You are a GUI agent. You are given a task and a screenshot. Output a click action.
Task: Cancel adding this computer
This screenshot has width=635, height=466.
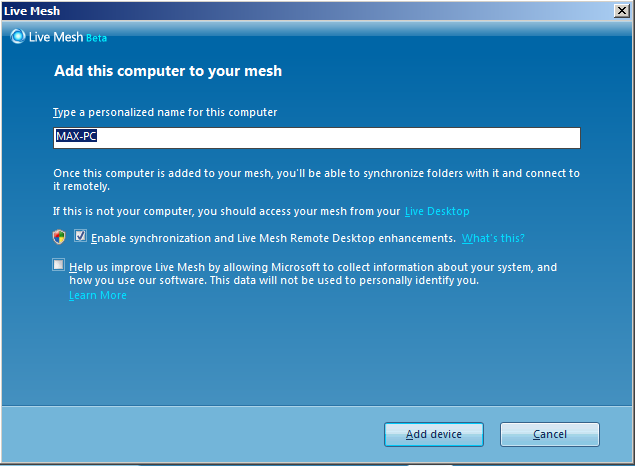click(x=550, y=434)
